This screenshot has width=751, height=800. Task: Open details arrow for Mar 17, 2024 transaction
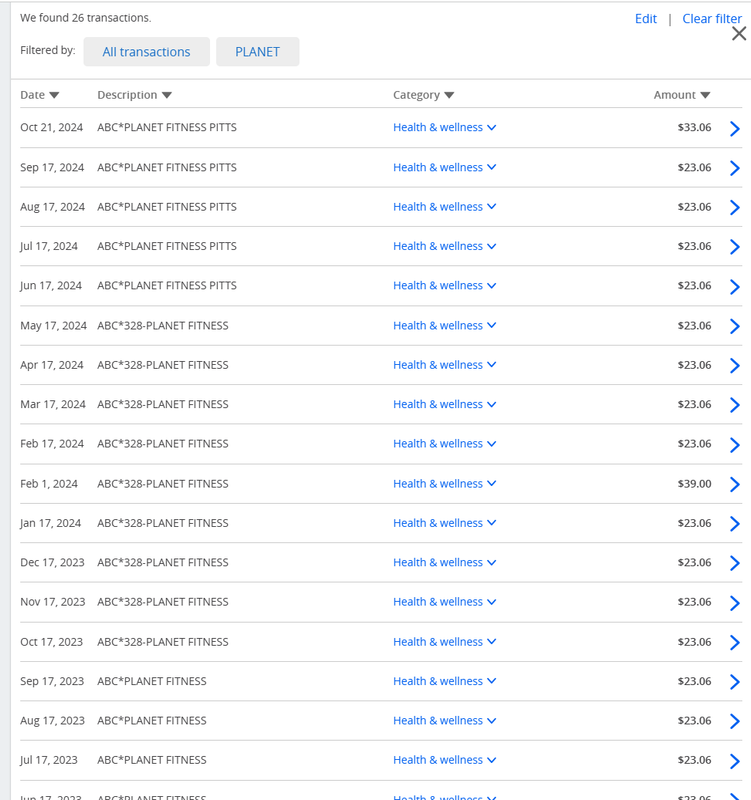pyautogui.click(x=735, y=405)
